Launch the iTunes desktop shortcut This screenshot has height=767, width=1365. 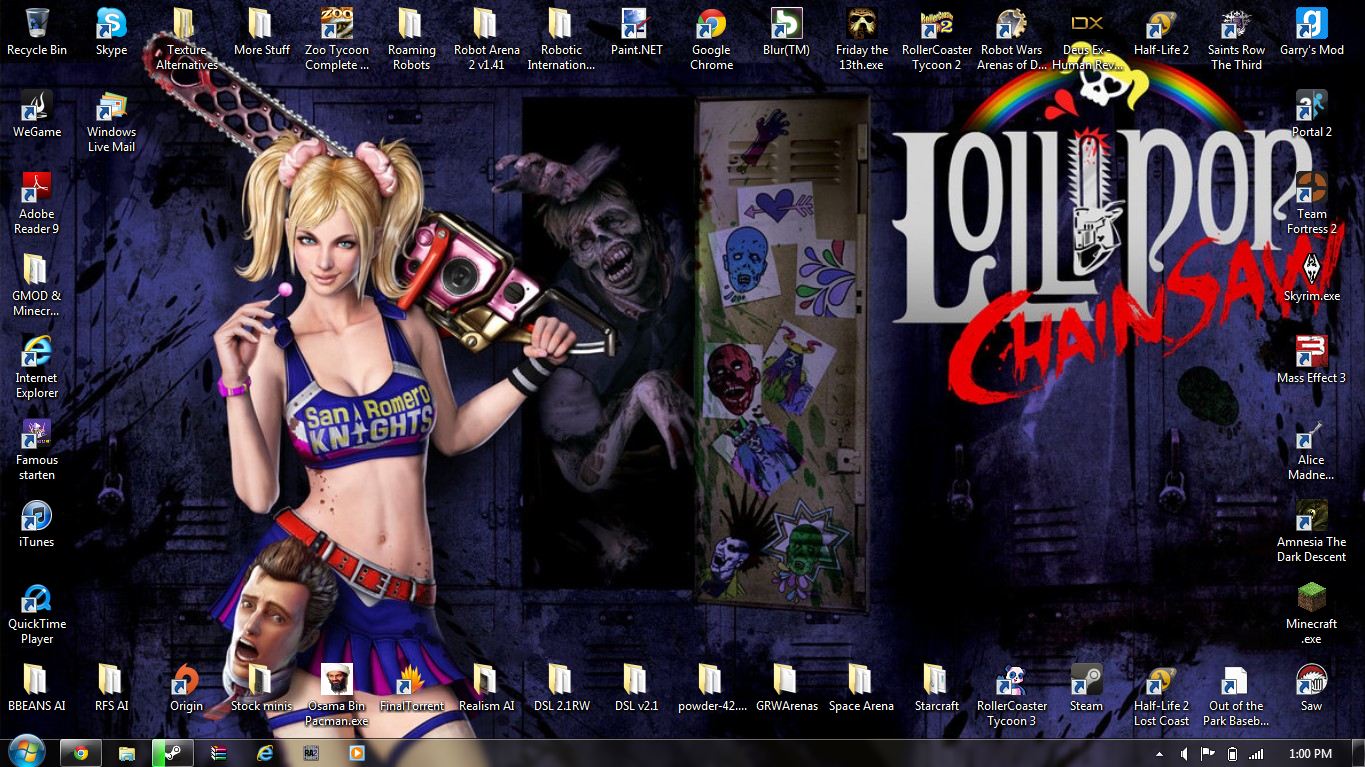(x=37, y=523)
